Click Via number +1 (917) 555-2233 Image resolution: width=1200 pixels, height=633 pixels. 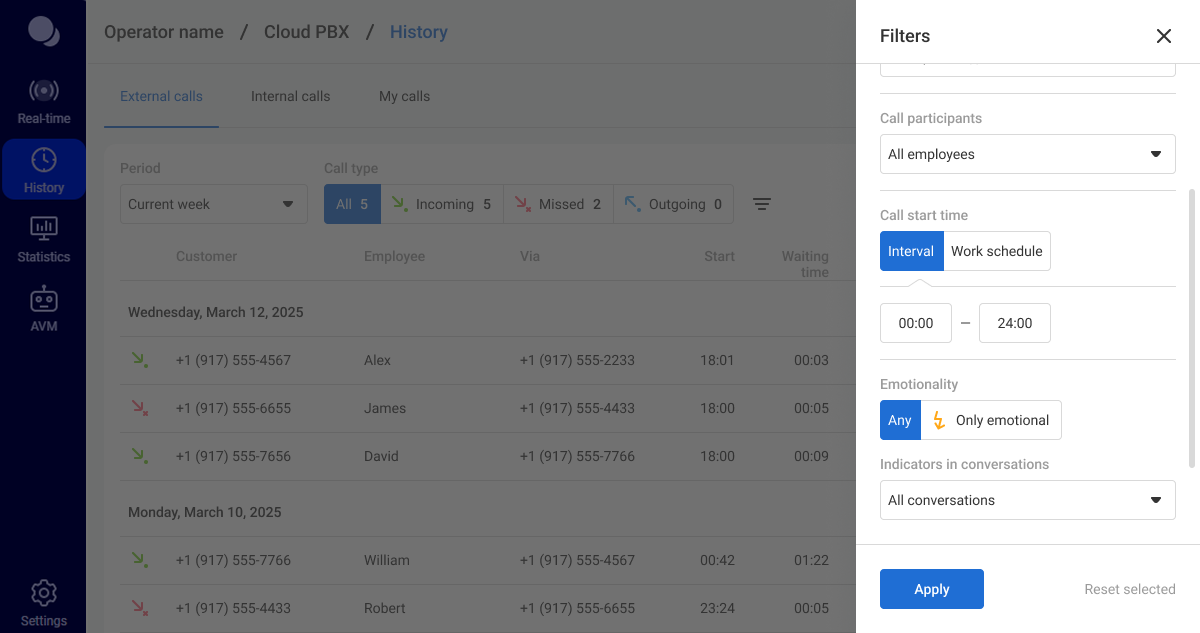click(x=577, y=360)
